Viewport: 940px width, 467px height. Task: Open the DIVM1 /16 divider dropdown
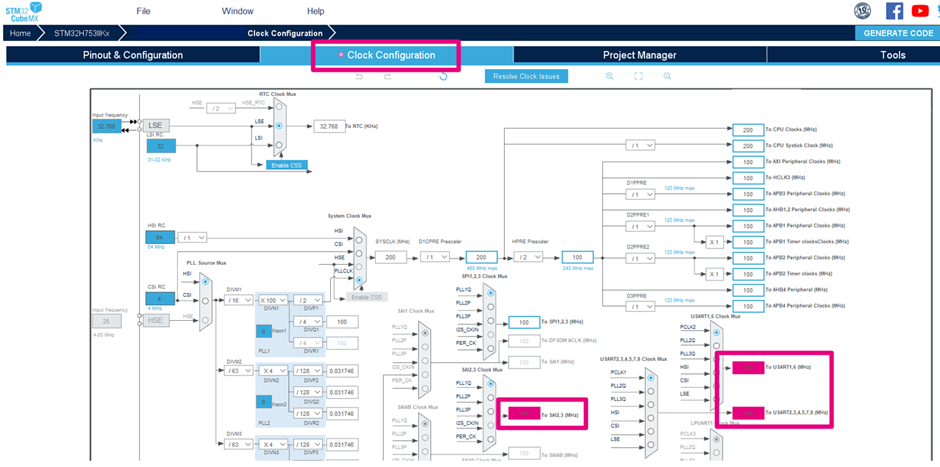pos(240,300)
